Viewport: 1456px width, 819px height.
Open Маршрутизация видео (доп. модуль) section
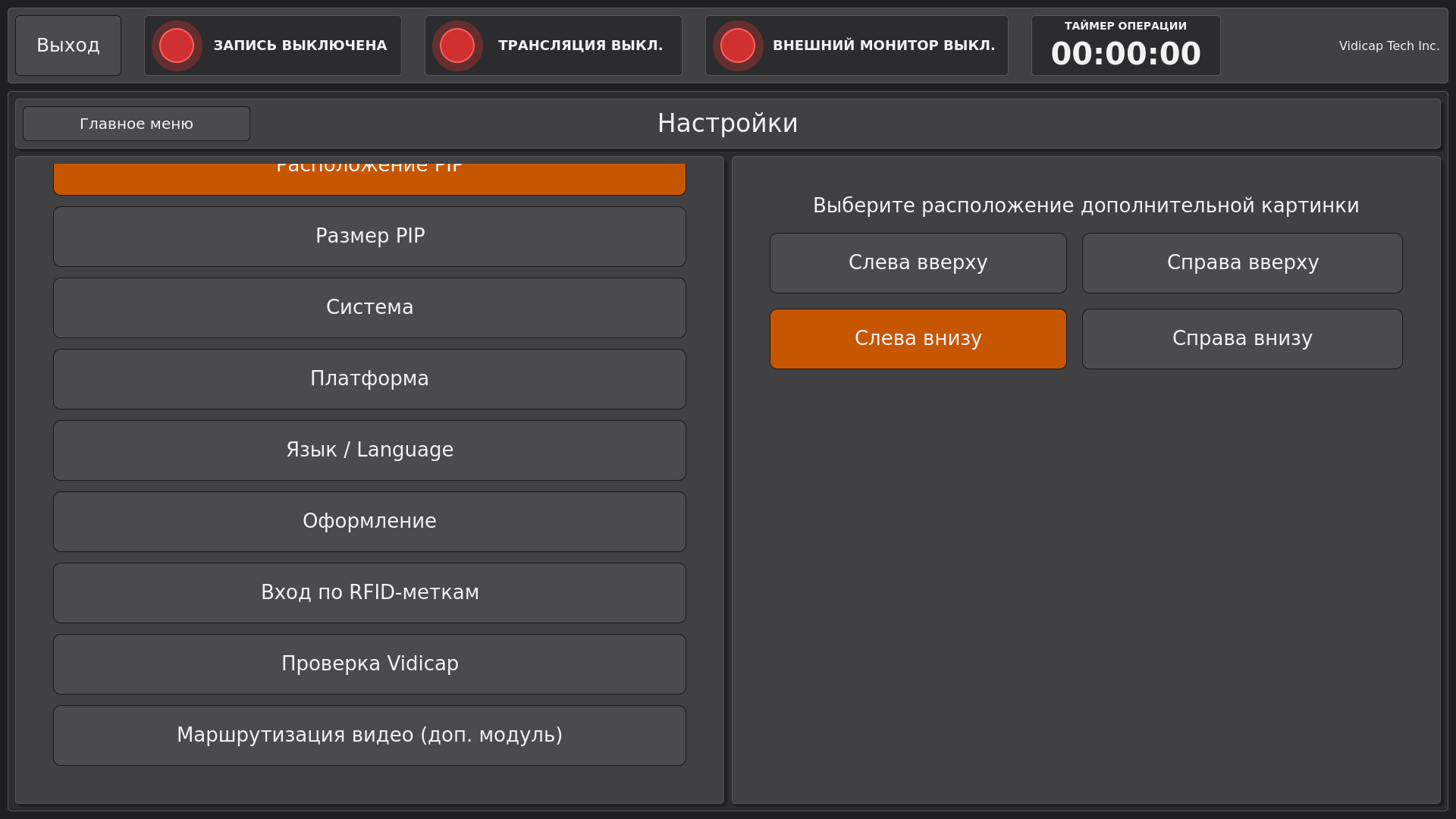coord(370,736)
